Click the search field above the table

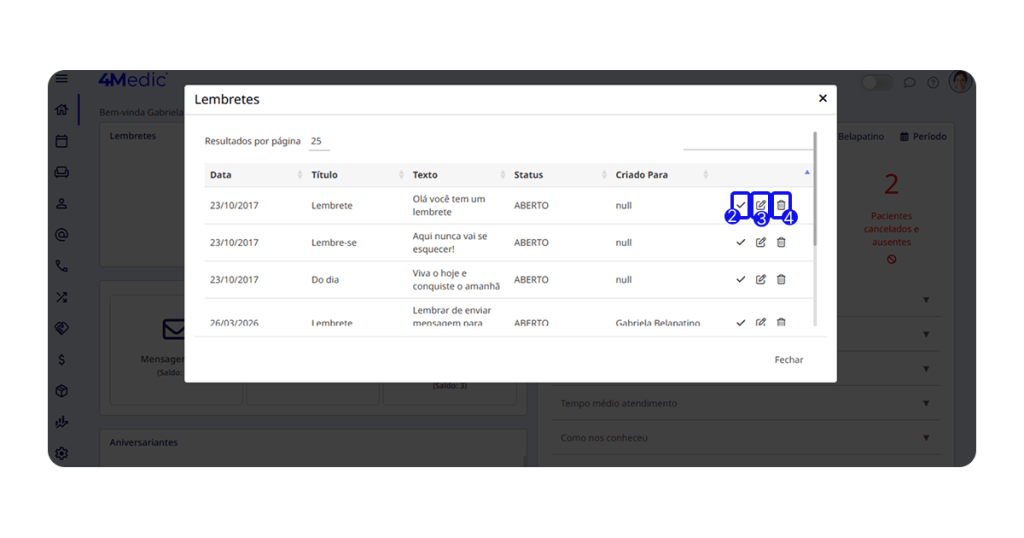tap(746, 142)
